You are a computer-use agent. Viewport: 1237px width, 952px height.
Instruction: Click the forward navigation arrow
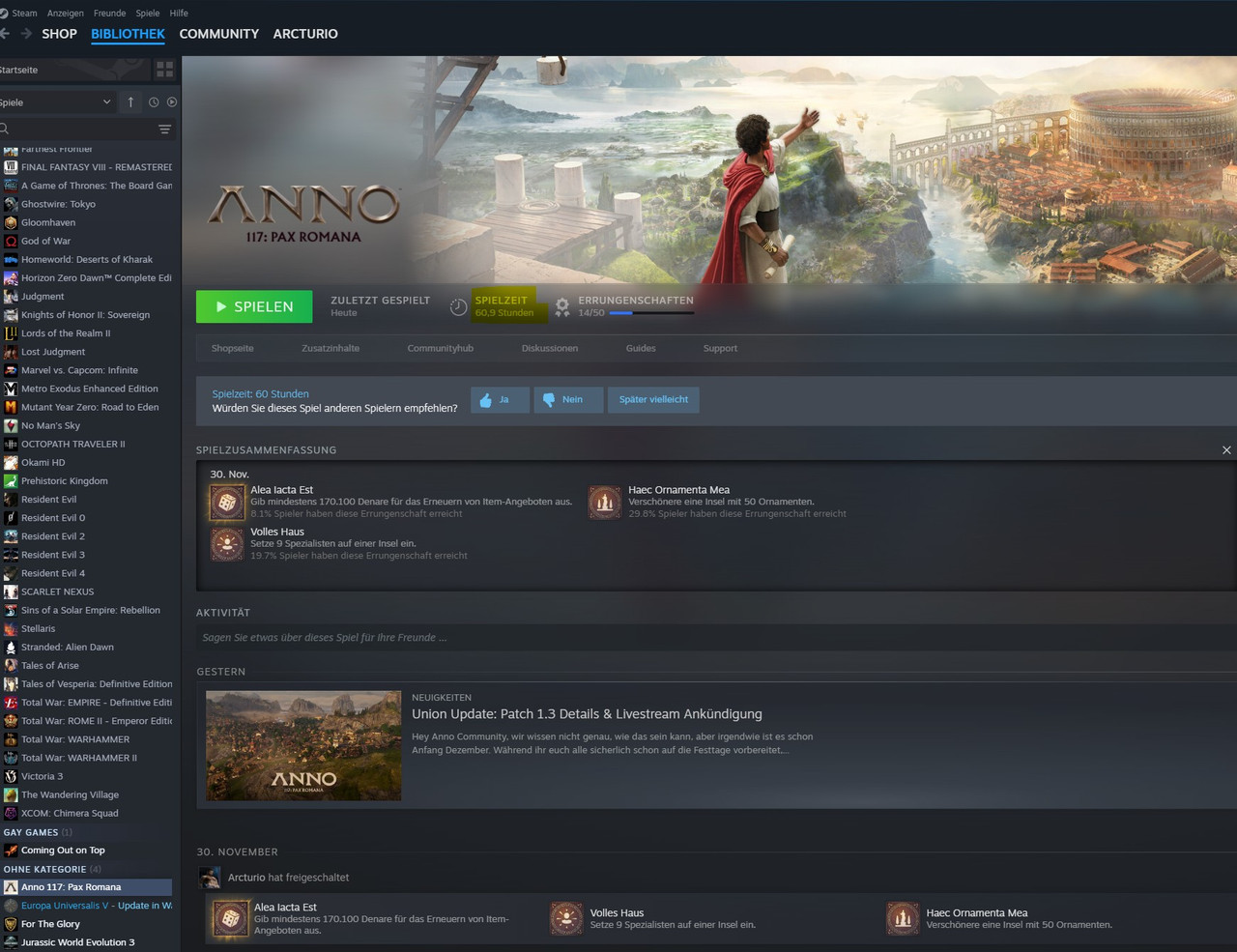click(26, 34)
